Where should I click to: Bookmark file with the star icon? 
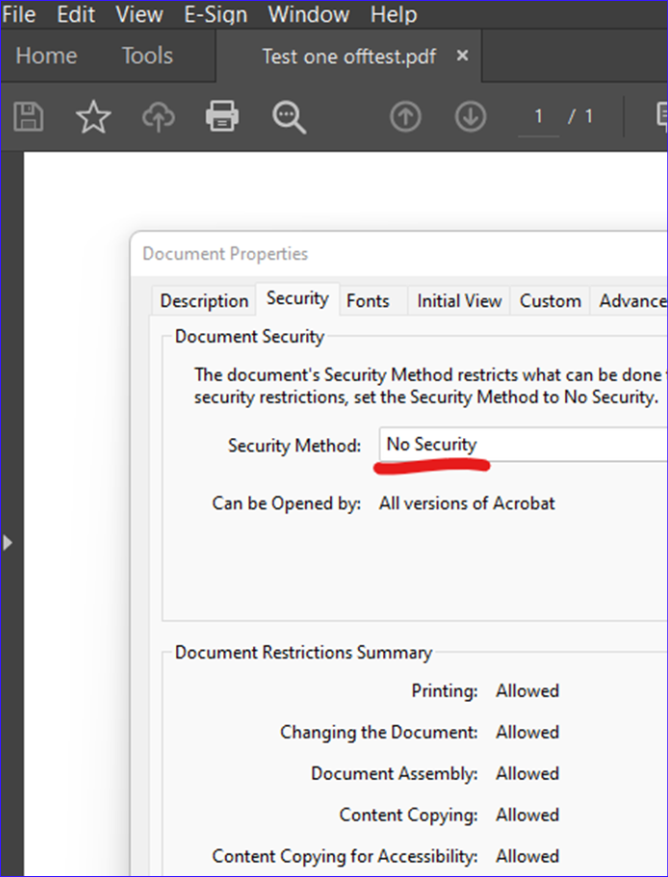[x=93, y=117]
